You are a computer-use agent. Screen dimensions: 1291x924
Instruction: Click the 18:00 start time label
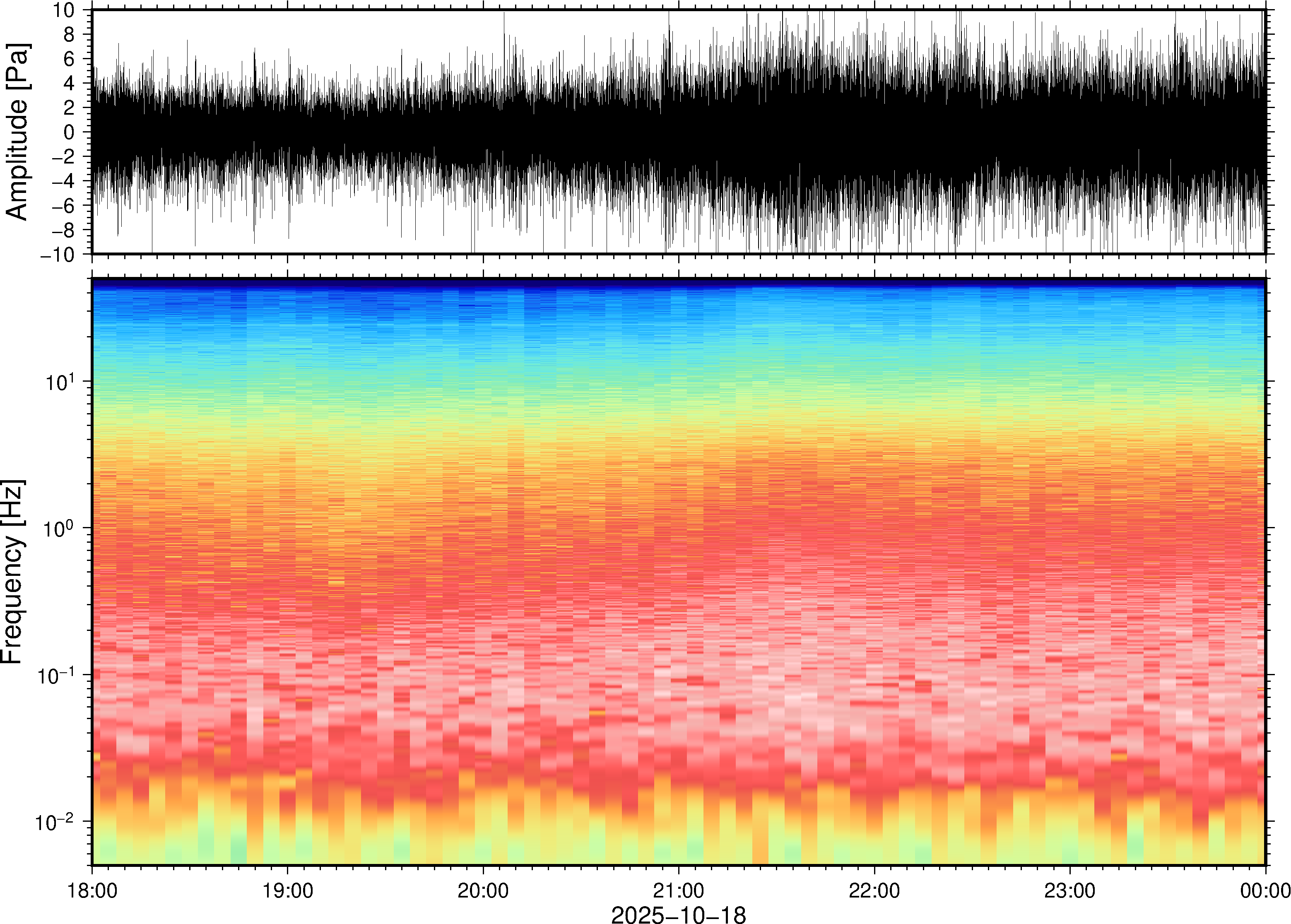coord(92,890)
